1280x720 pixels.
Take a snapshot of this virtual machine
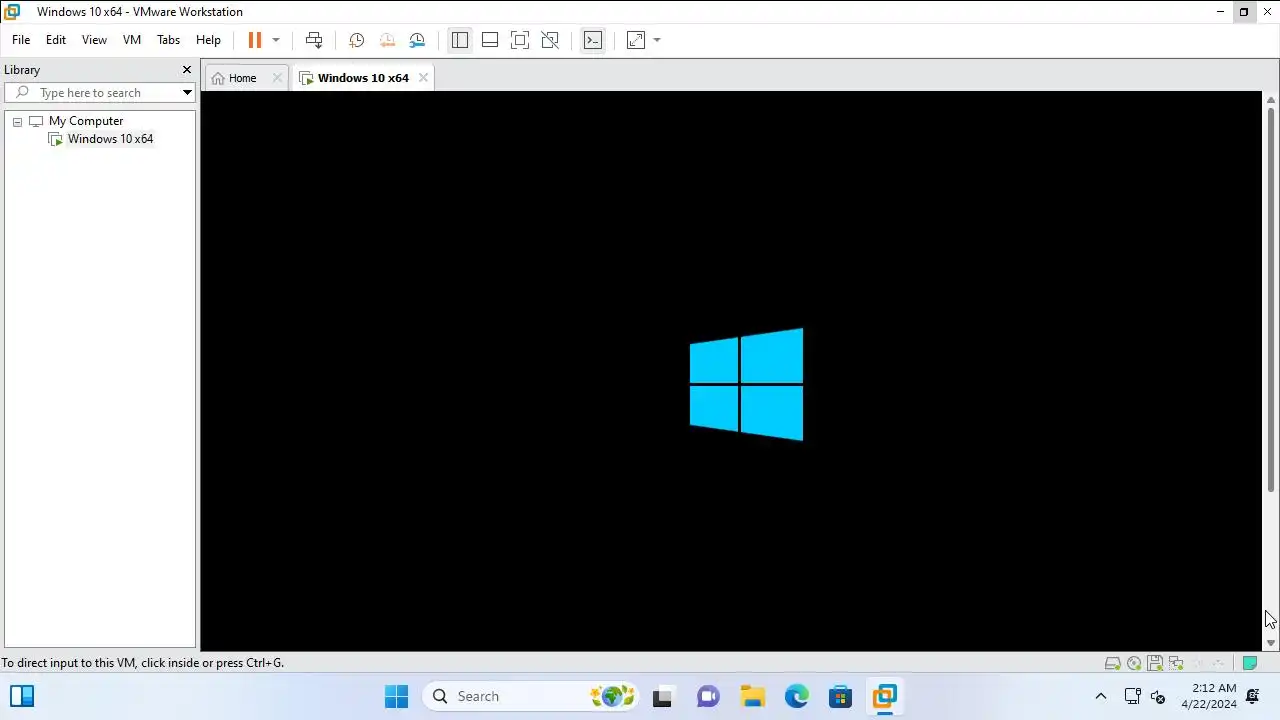click(x=356, y=40)
